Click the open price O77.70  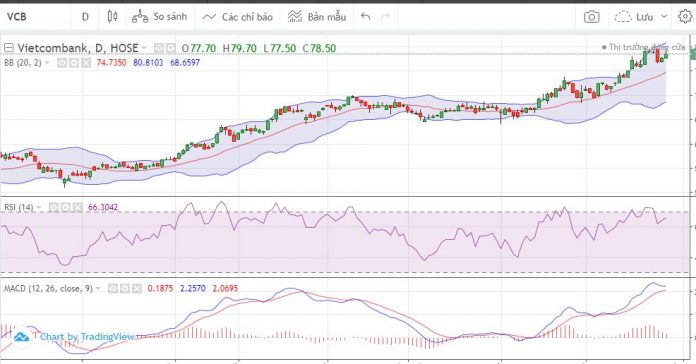click(199, 48)
